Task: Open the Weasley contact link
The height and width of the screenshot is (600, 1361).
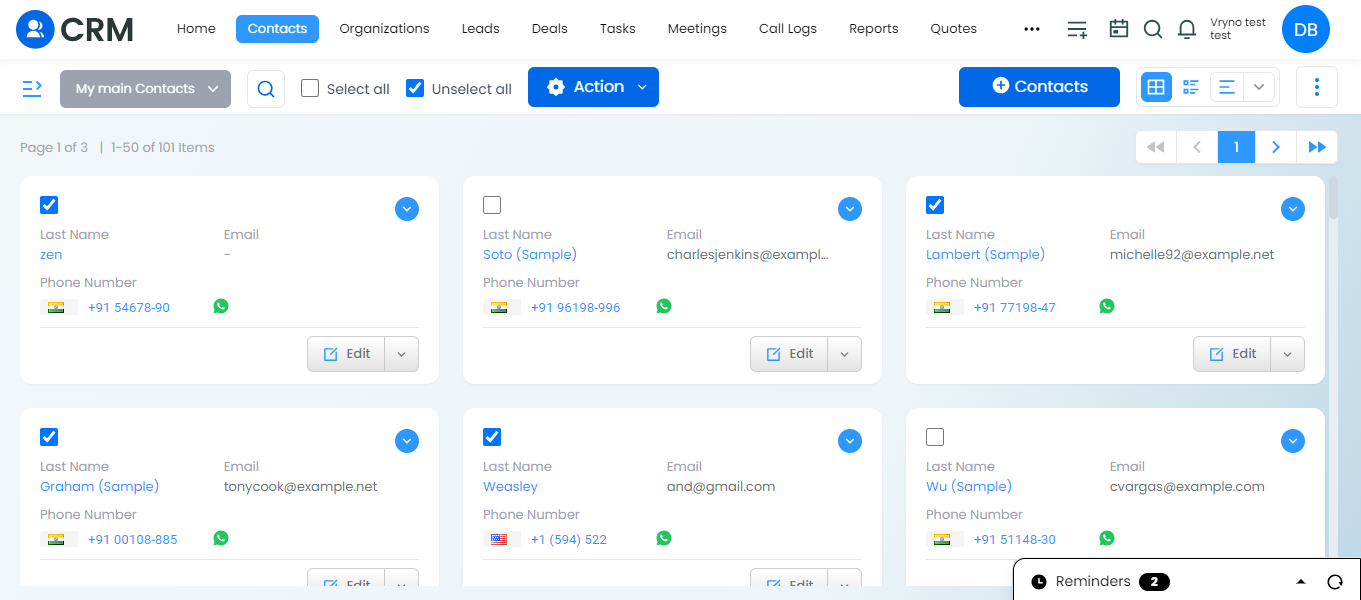Action: click(x=510, y=487)
